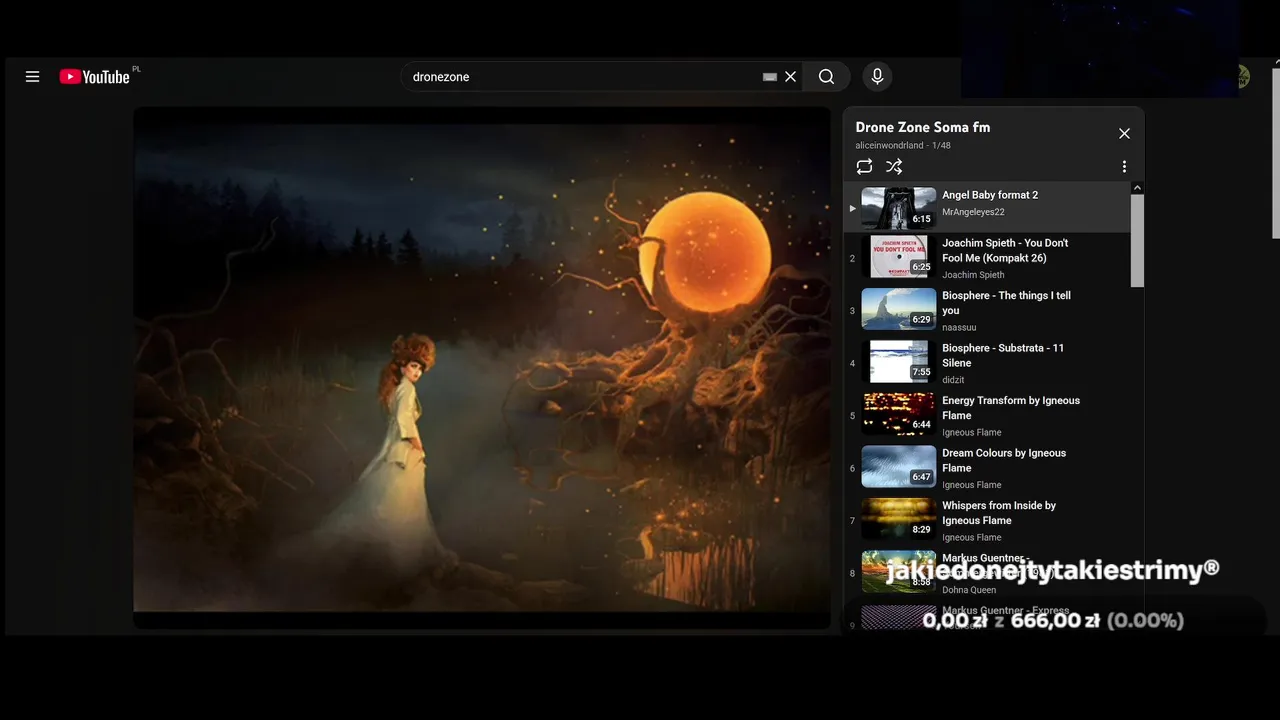Clear the search query with X
Screen dimensions: 1280x720
click(790, 77)
